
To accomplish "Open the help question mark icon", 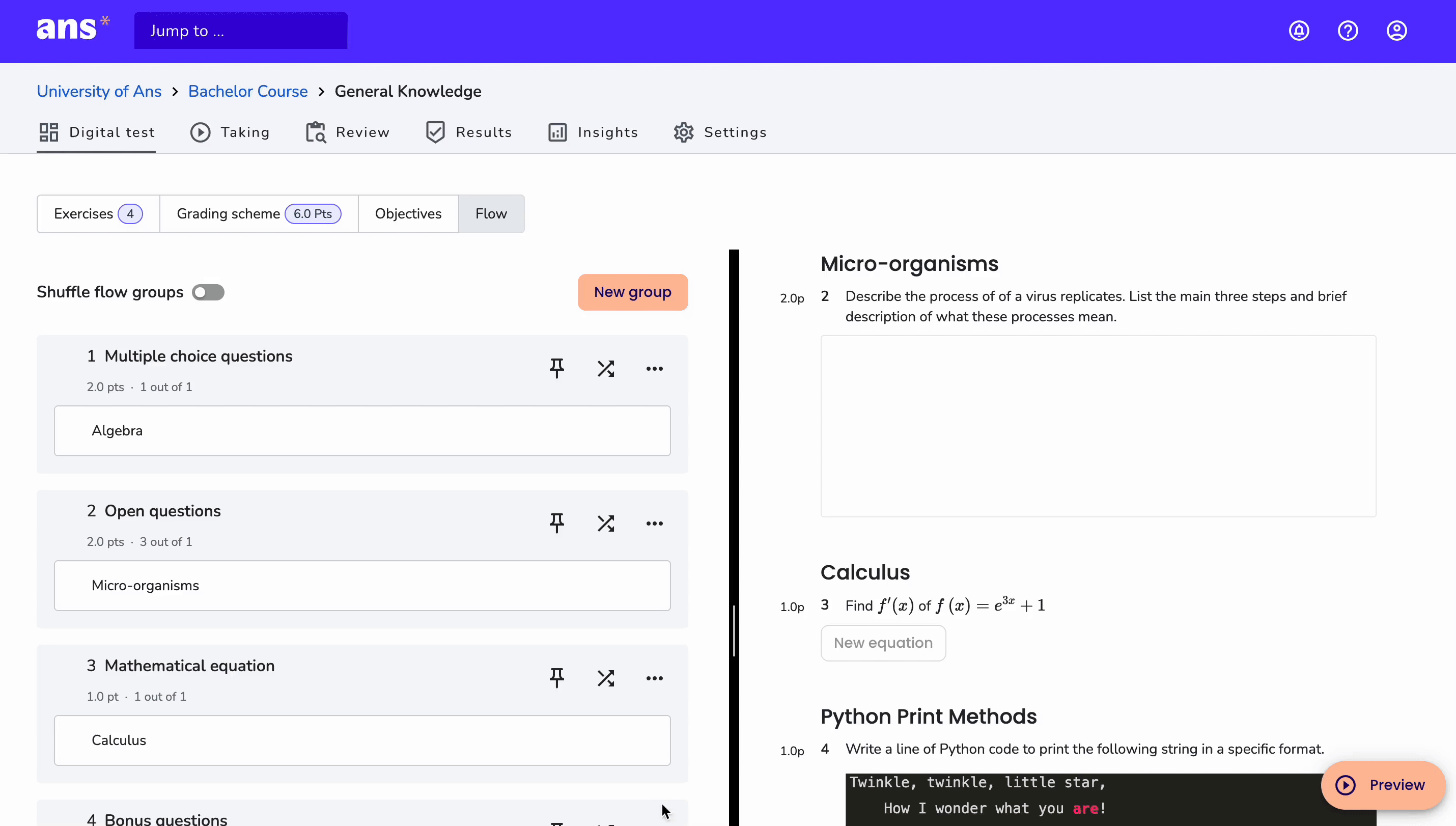I will pyautogui.click(x=1348, y=31).
